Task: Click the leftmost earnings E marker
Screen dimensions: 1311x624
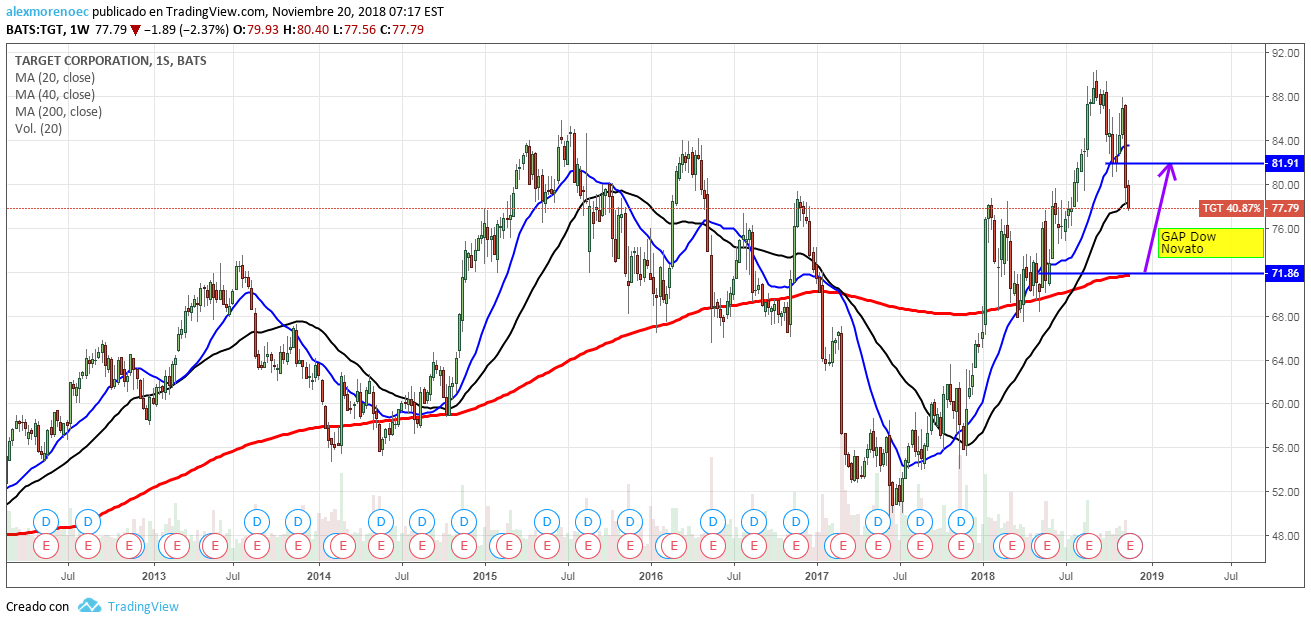Action: click(x=46, y=546)
